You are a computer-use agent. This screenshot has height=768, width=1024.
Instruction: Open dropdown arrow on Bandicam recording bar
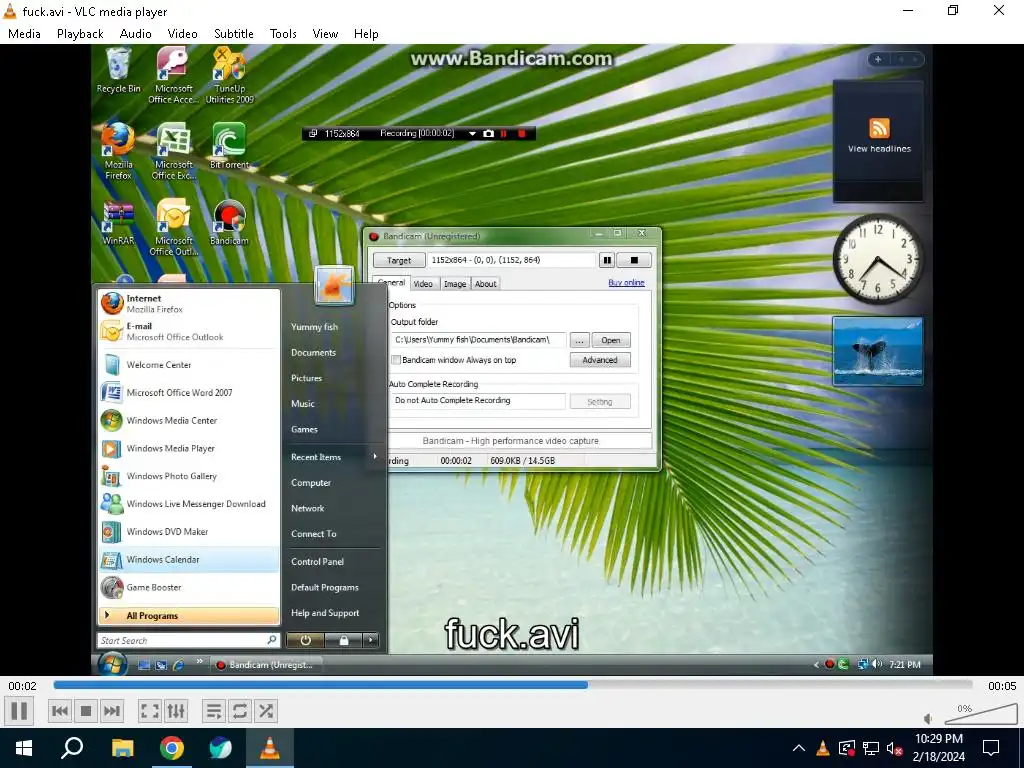pos(472,133)
